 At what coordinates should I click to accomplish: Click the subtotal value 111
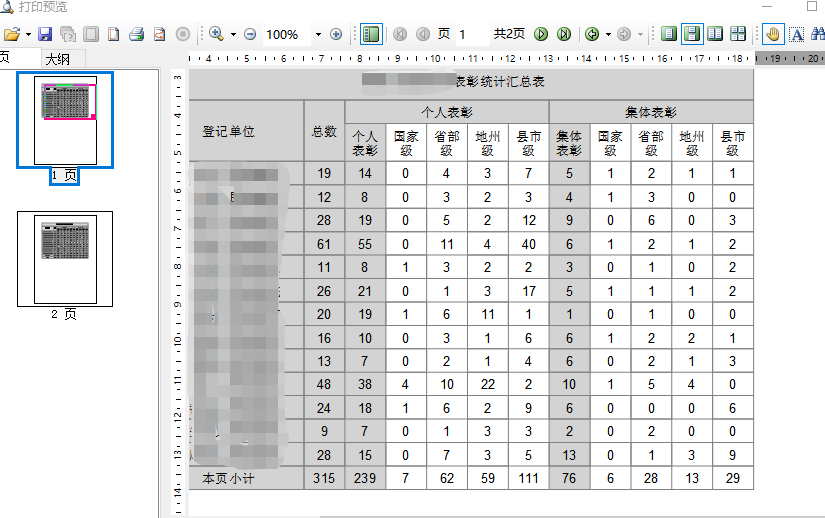528,478
